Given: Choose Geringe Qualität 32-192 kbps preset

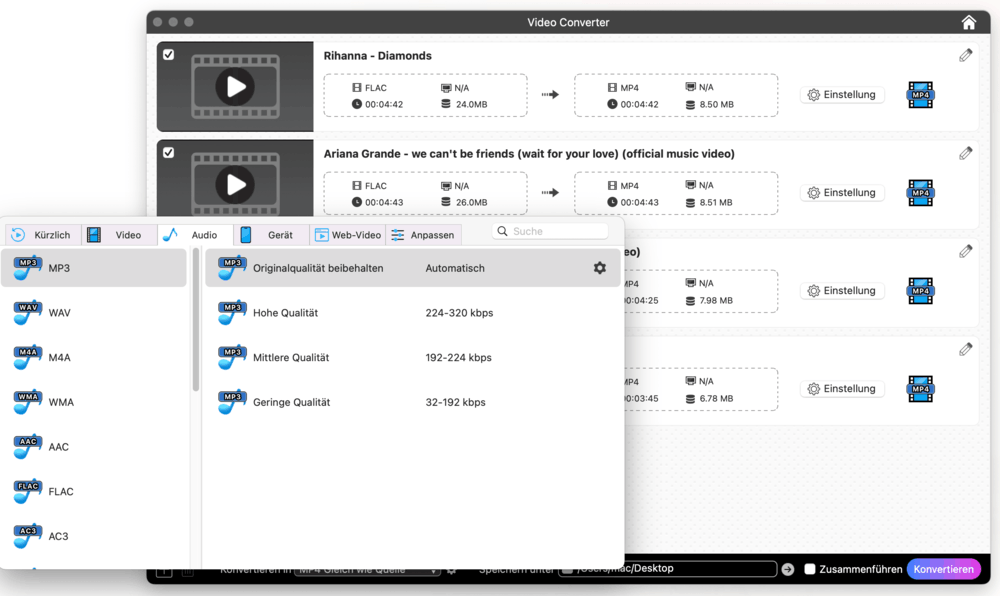Looking at the screenshot, I should [291, 402].
